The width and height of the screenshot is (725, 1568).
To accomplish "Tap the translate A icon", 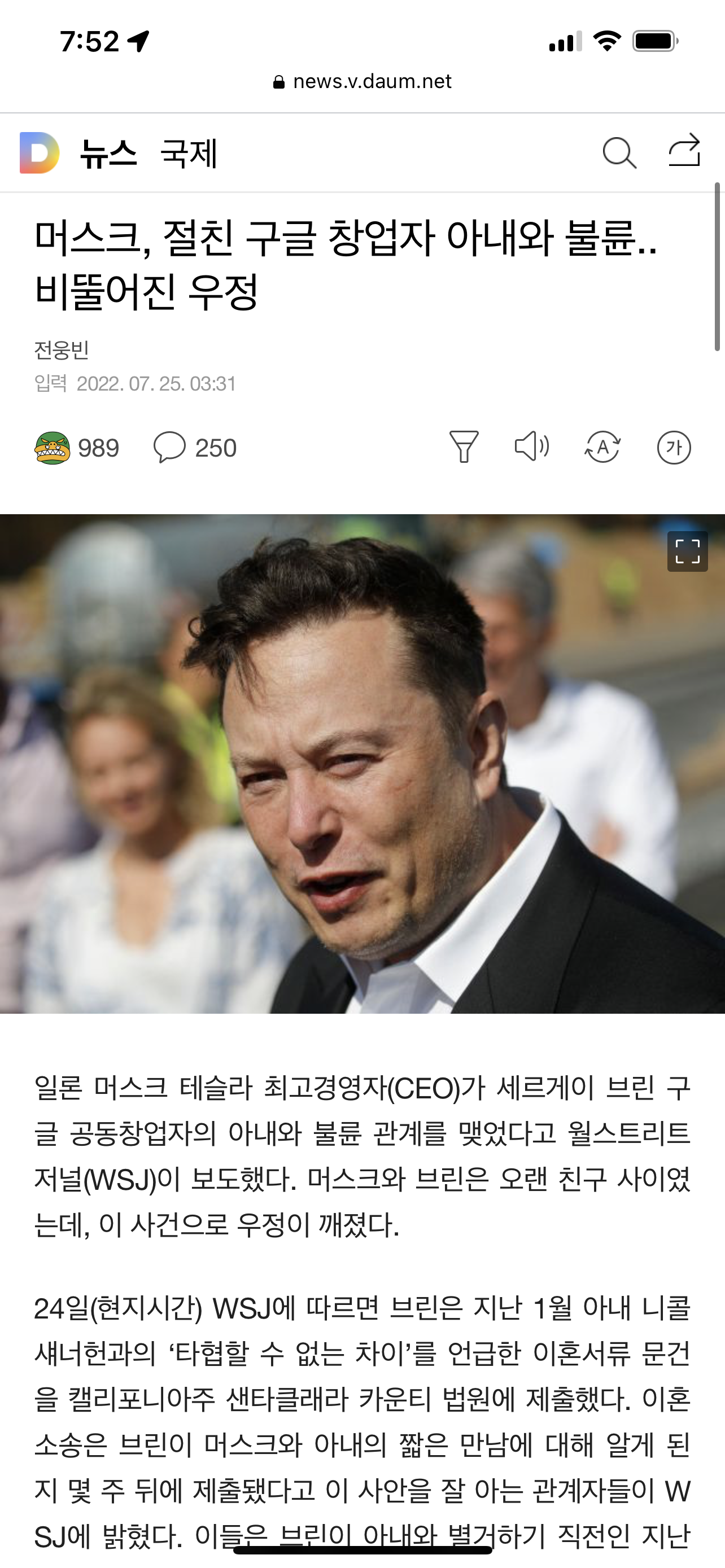I will (x=602, y=448).
